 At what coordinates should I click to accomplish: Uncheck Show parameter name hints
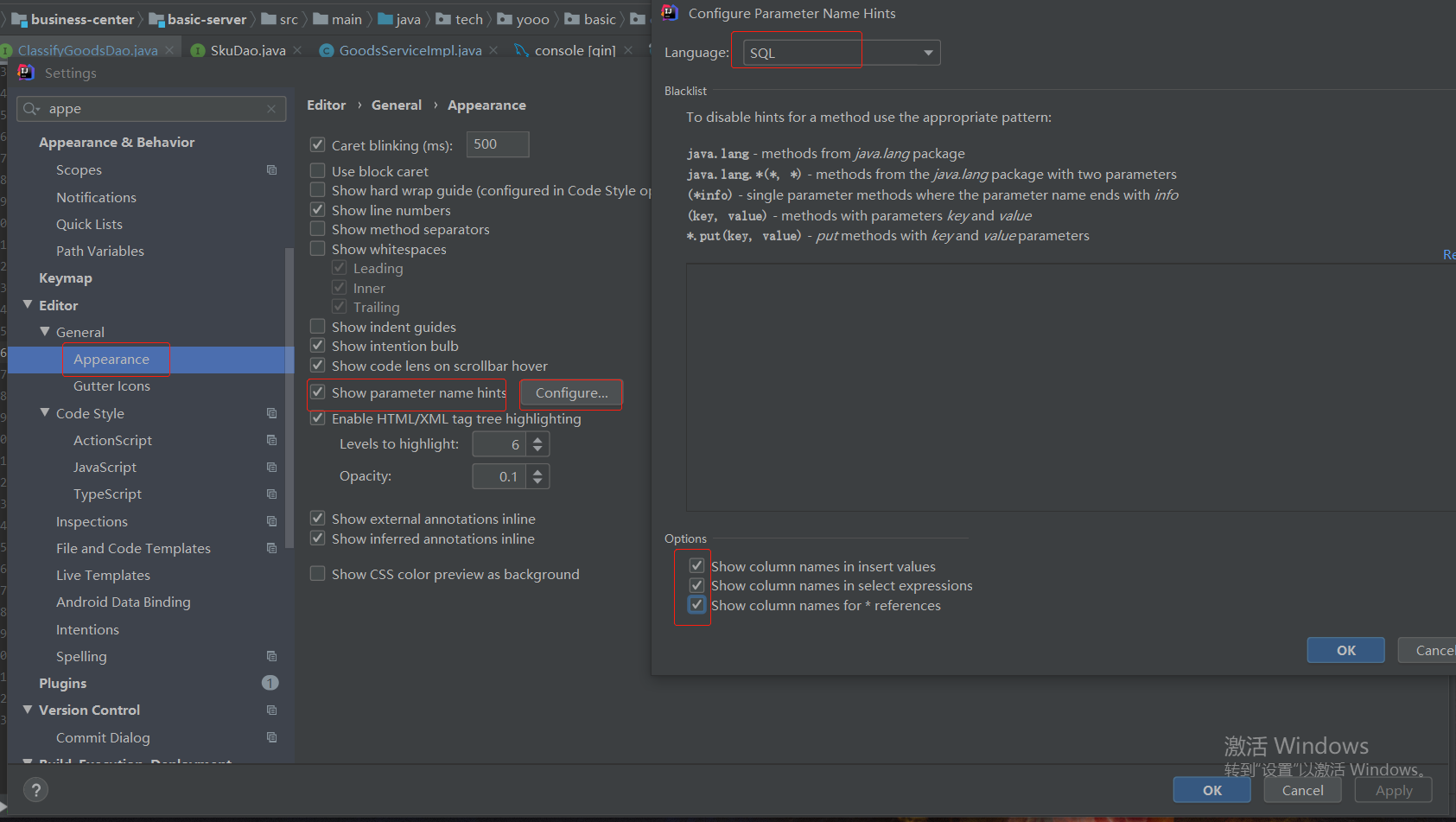pyautogui.click(x=317, y=392)
